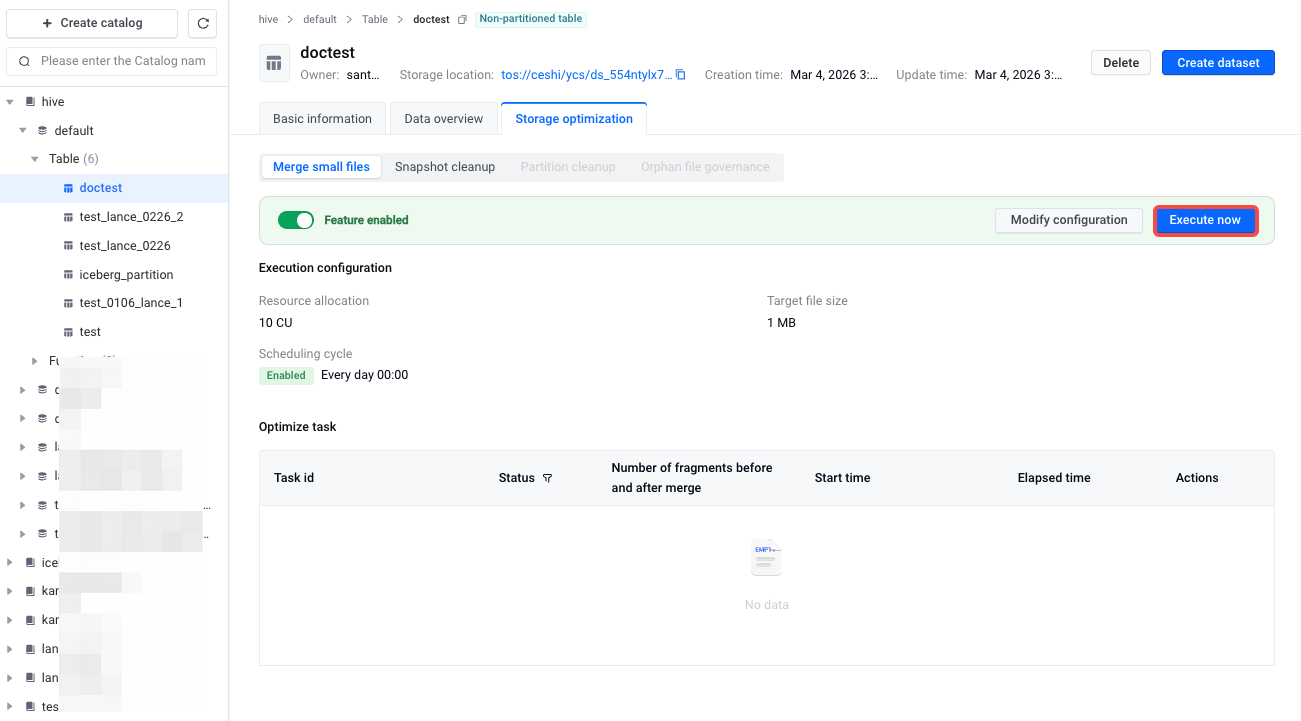Select test_lance_0226_2 table in tree

131,217
